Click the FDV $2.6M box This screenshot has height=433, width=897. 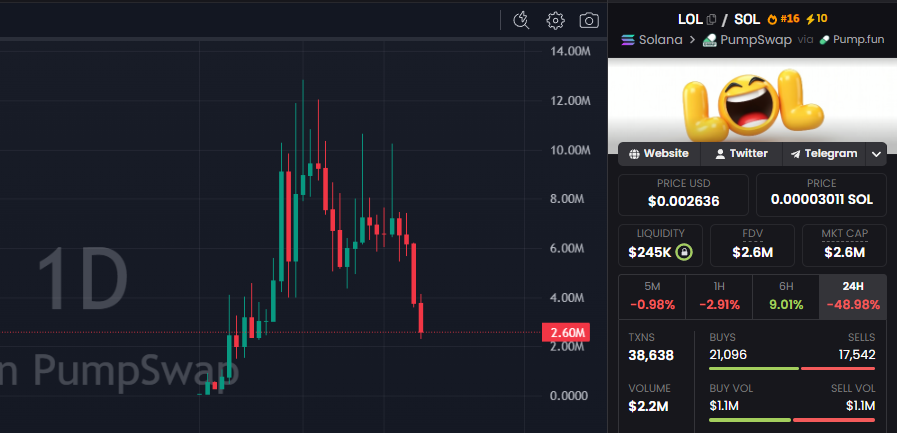pyautogui.click(x=752, y=245)
